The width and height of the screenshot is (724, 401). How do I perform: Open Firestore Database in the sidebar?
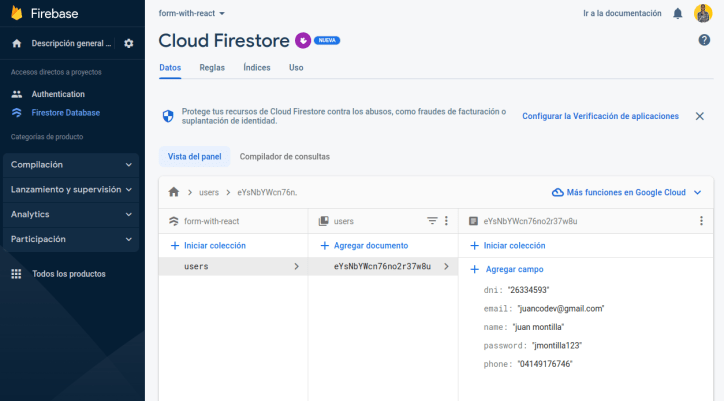pos(66,113)
